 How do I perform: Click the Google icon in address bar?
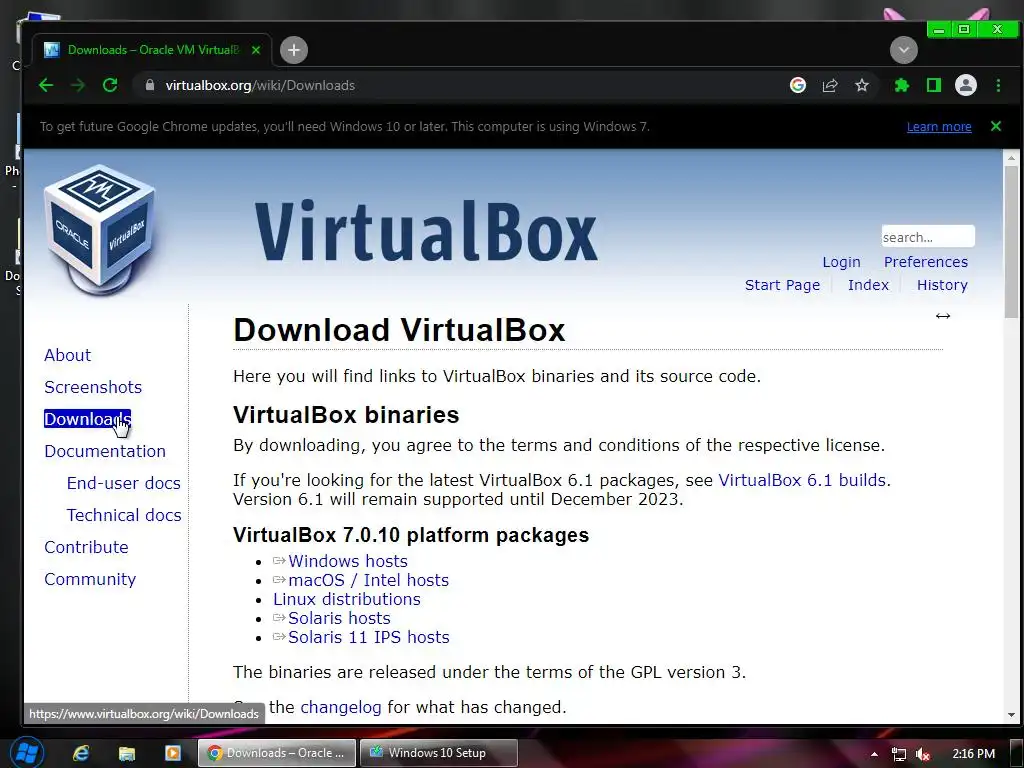[797, 86]
